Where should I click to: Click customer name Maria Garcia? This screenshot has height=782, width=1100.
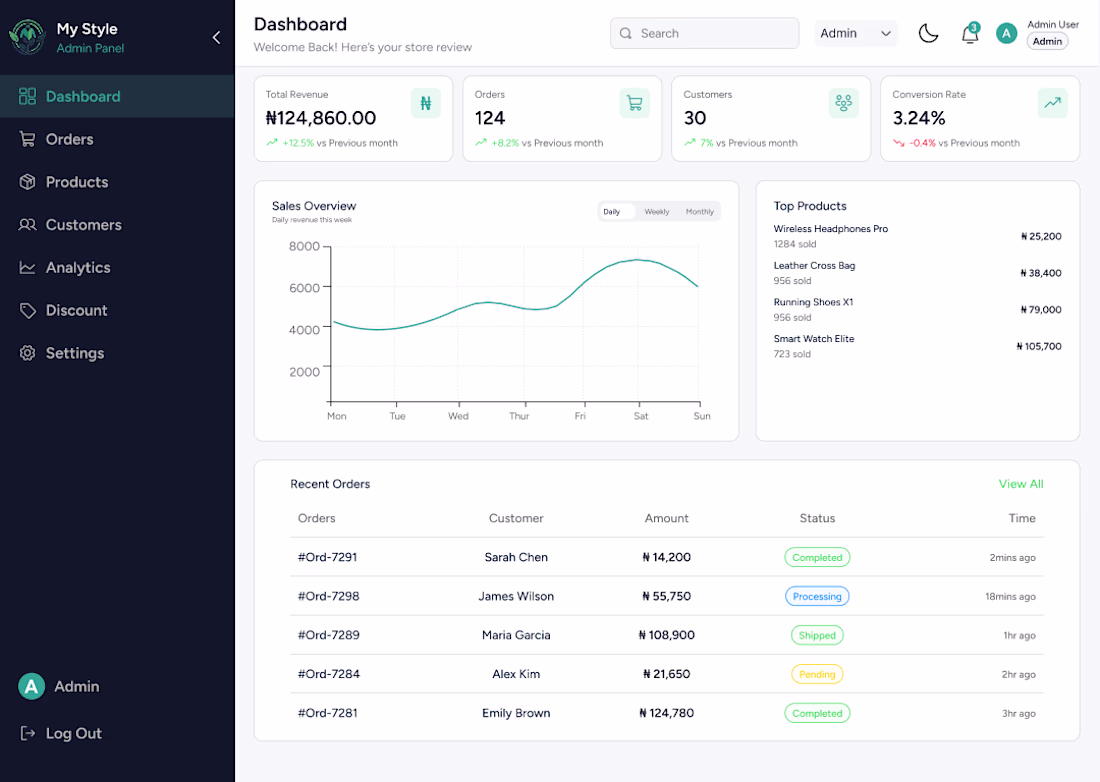click(x=516, y=635)
